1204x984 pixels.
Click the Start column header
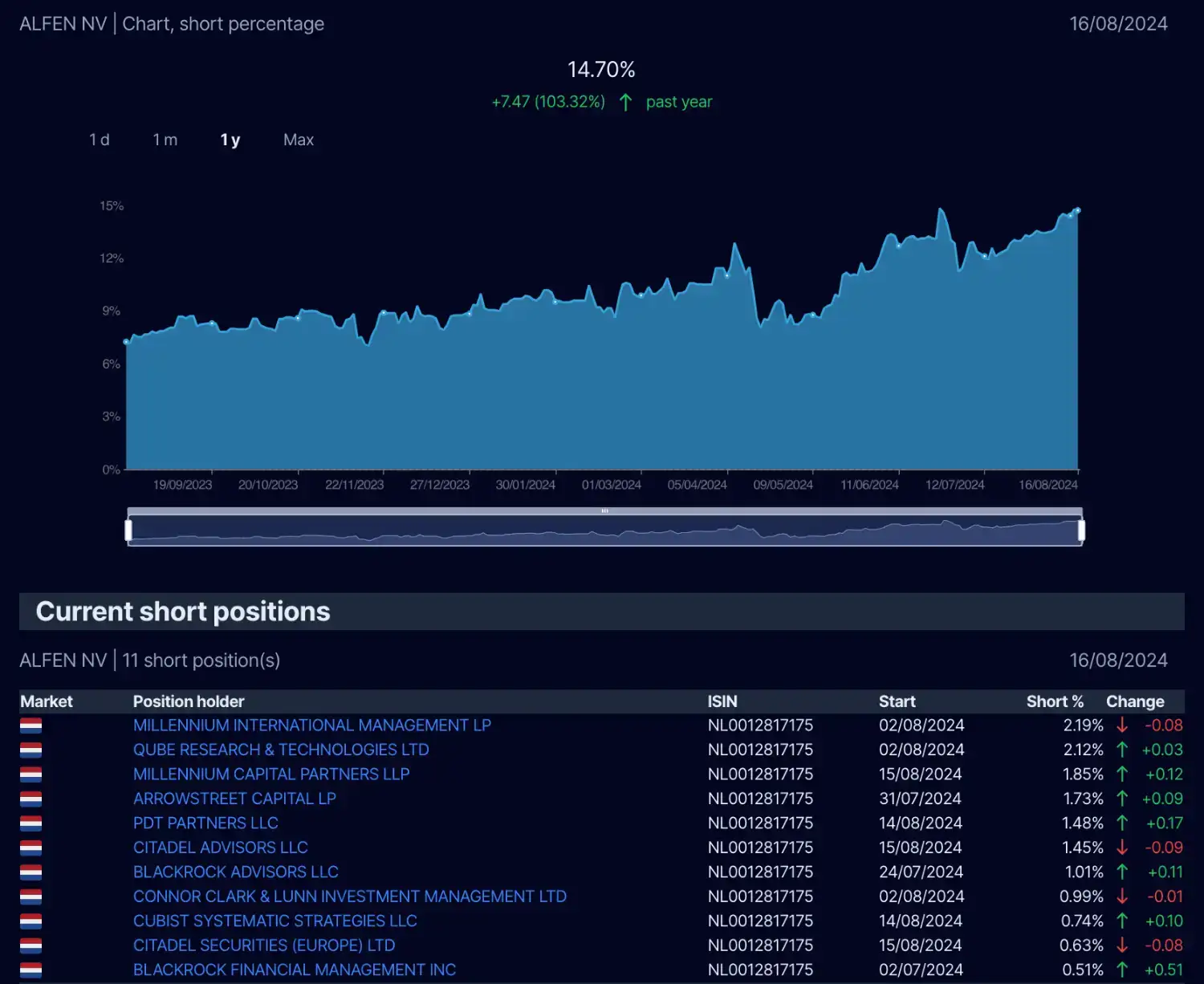pyautogui.click(x=897, y=701)
